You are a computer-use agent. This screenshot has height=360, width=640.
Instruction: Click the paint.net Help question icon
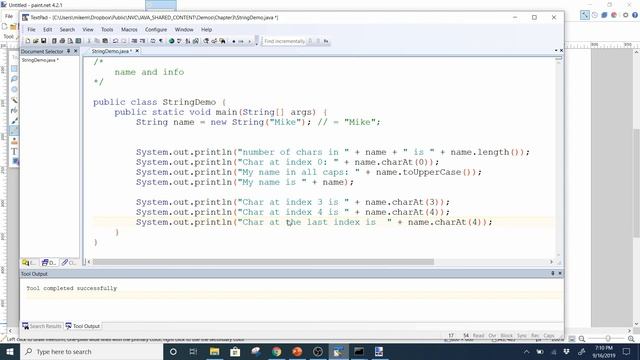635,15
